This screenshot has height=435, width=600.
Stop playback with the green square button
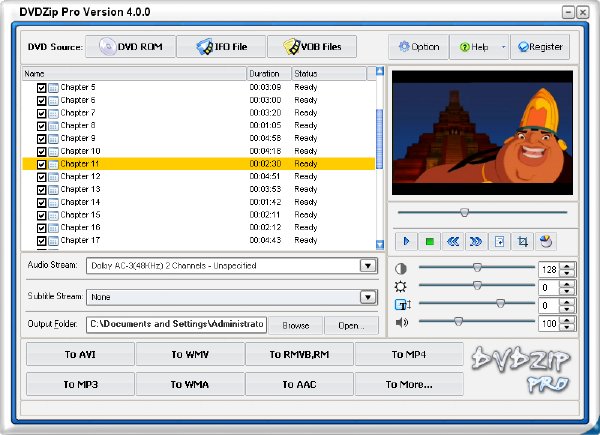(x=430, y=241)
